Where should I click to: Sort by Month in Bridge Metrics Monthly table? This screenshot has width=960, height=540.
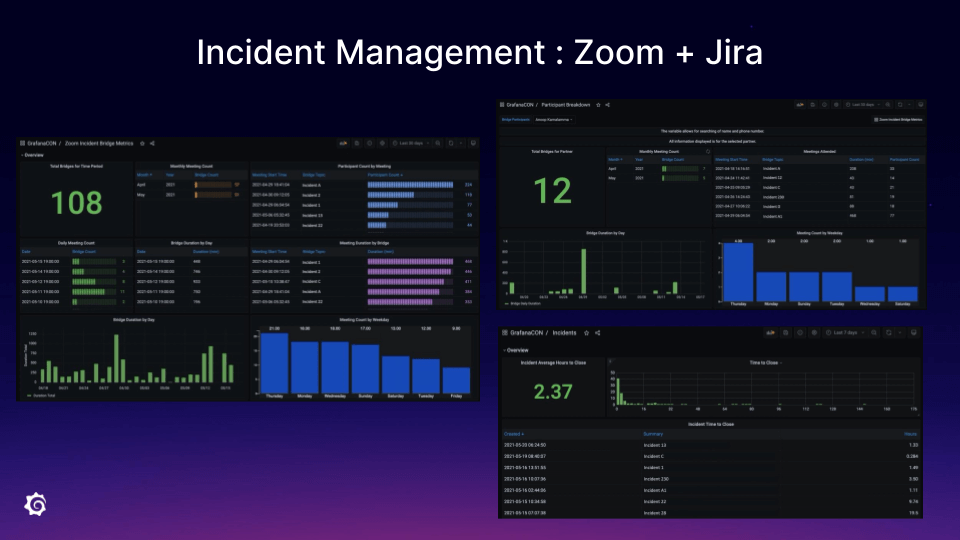[144, 175]
